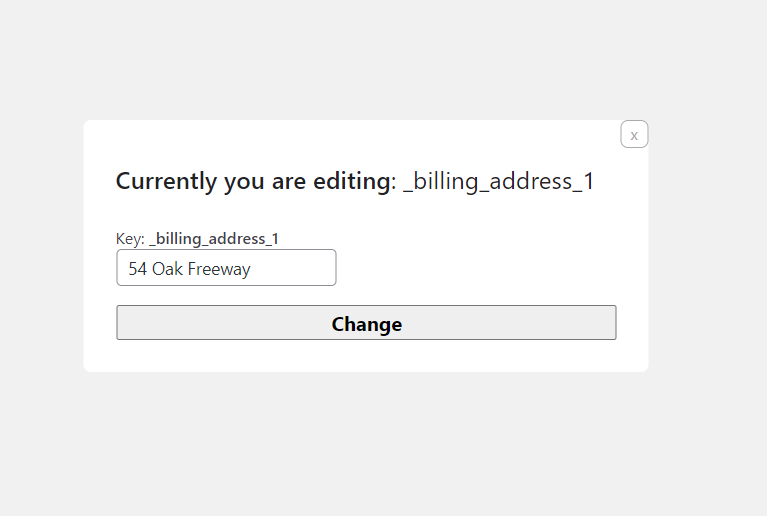This screenshot has height=516, width=767.
Task: Click the word "Currently" in the heading
Action: point(166,181)
